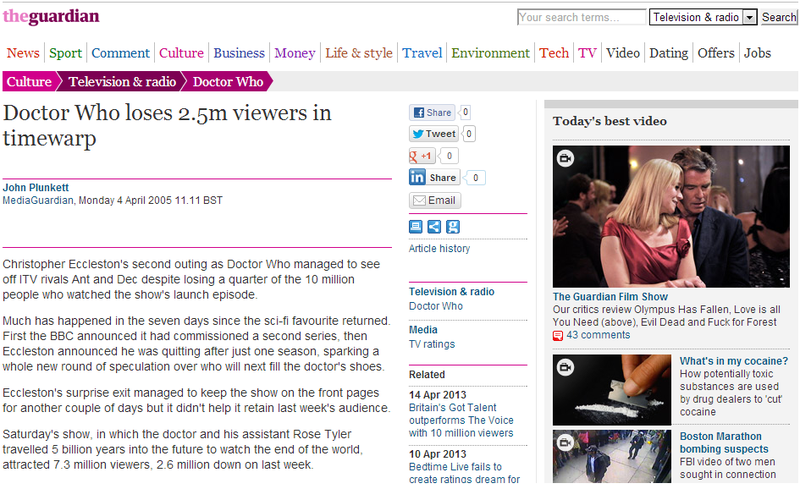Open the Money section
The width and height of the screenshot is (800, 489).
[295, 53]
